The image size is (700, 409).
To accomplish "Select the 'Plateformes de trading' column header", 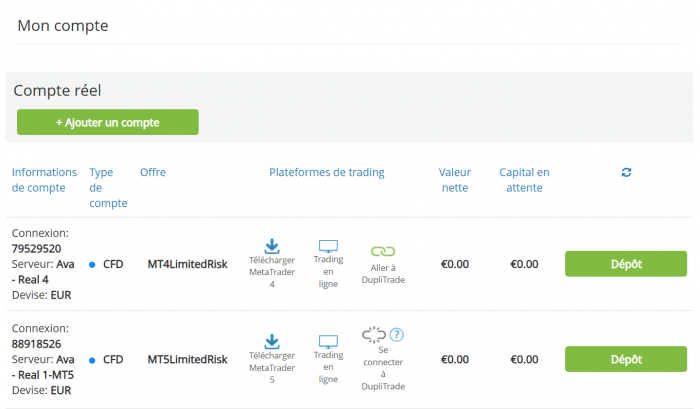I will tap(326, 173).
